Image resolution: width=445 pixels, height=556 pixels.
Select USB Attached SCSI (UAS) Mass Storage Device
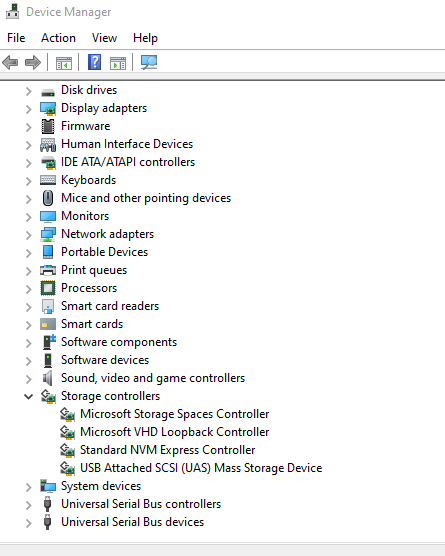tap(201, 468)
